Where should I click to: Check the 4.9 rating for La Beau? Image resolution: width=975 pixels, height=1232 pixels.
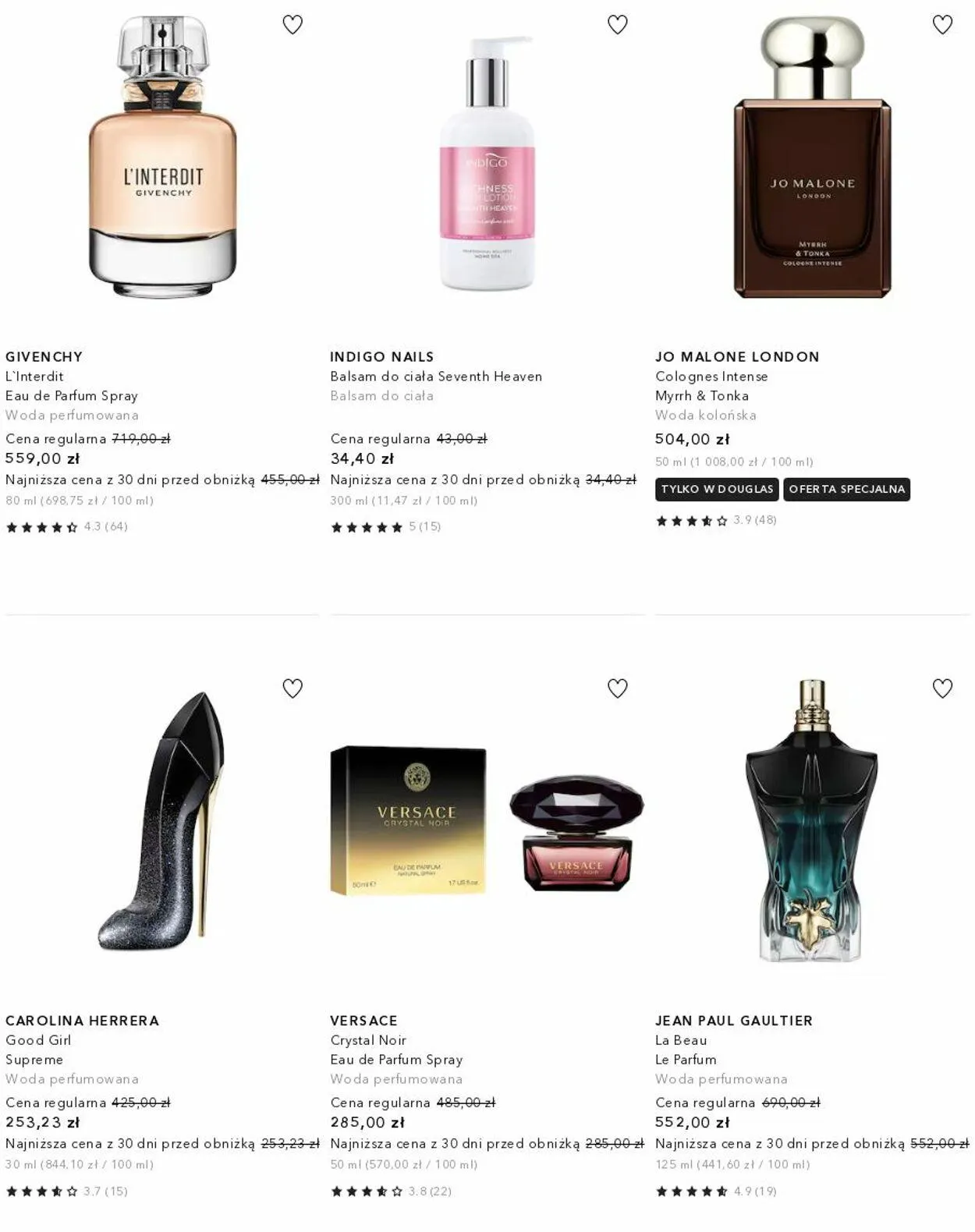(716, 1191)
